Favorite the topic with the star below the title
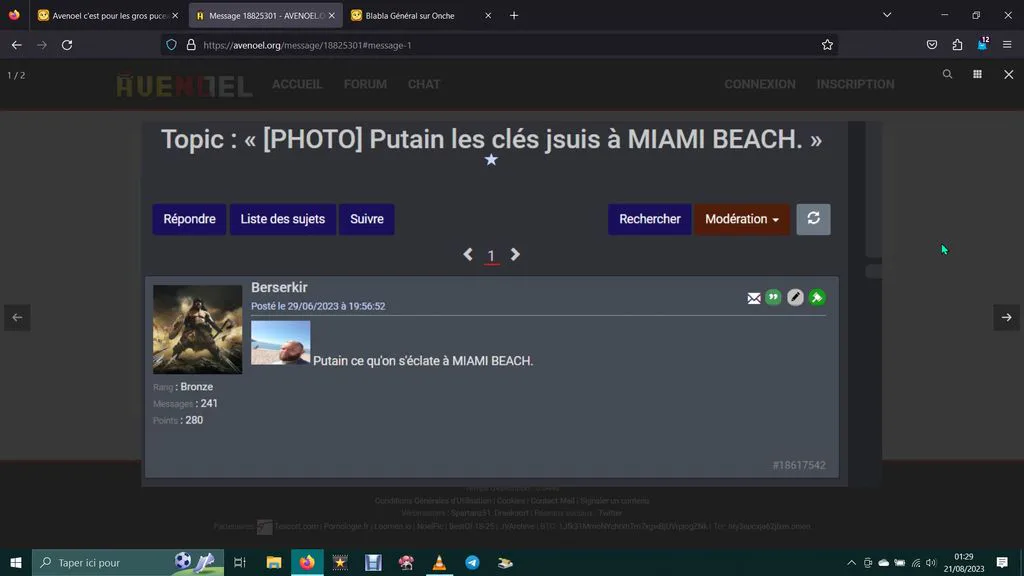Image resolution: width=1024 pixels, height=576 pixels. (491, 160)
